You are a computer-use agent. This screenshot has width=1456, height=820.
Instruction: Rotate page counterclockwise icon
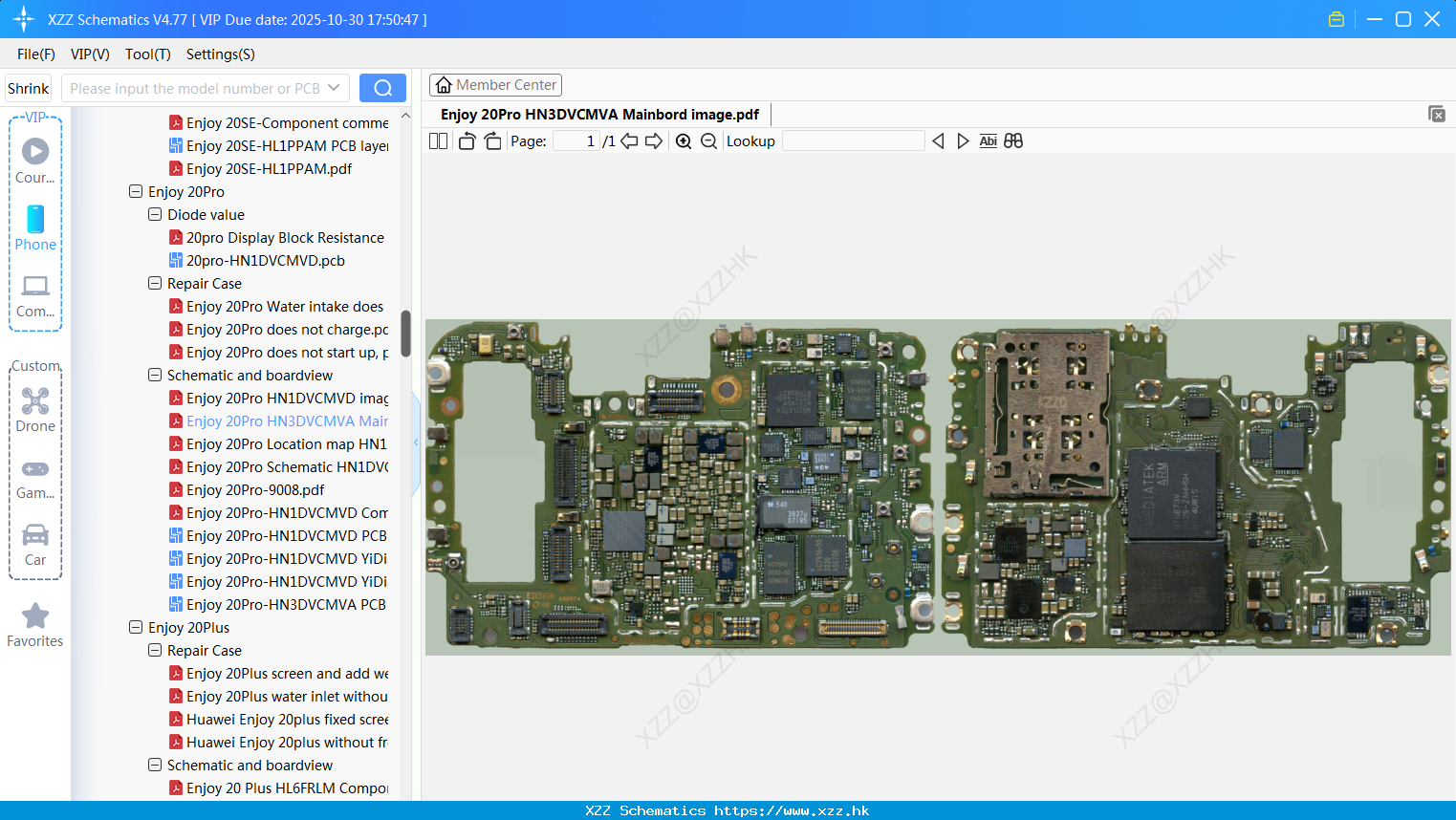467,140
